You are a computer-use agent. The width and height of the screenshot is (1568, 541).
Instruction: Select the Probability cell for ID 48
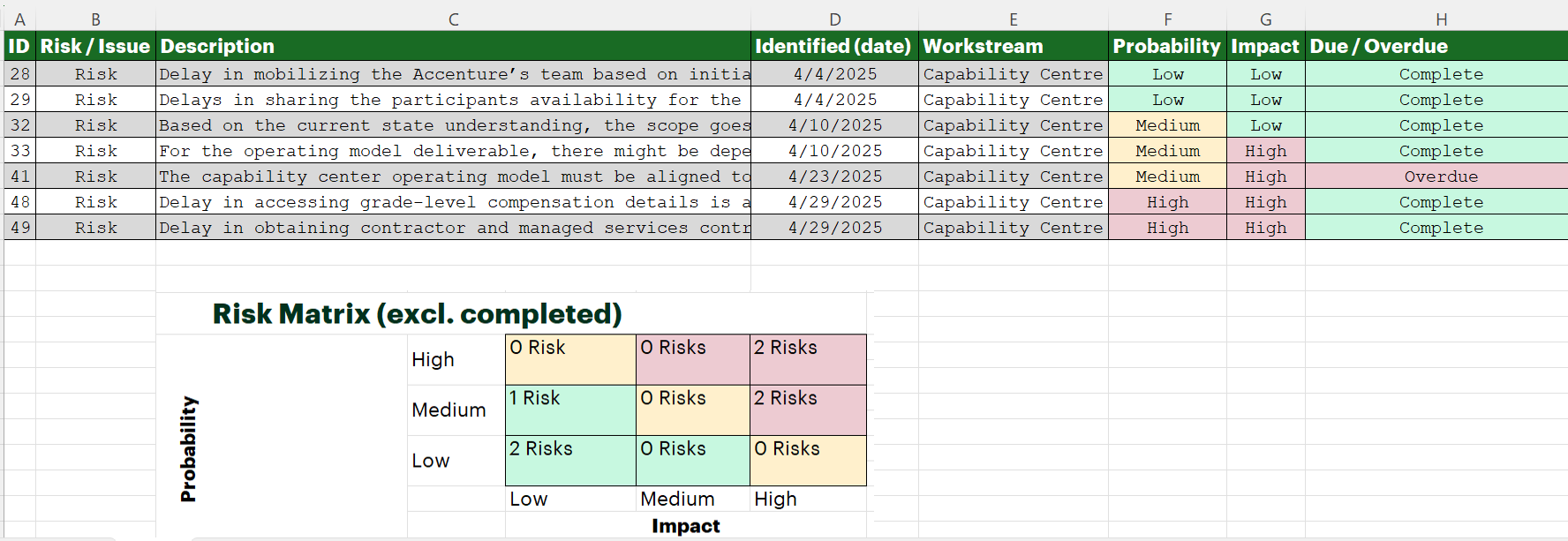pyautogui.click(x=1167, y=202)
